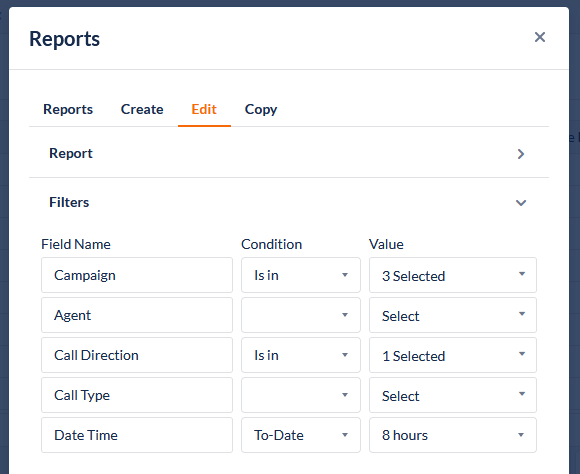Image resolution: width=580 pixels, height=474 pixels.
Task: Open the Date Time 'To-Date' condition dropdown
Action: 301,435
